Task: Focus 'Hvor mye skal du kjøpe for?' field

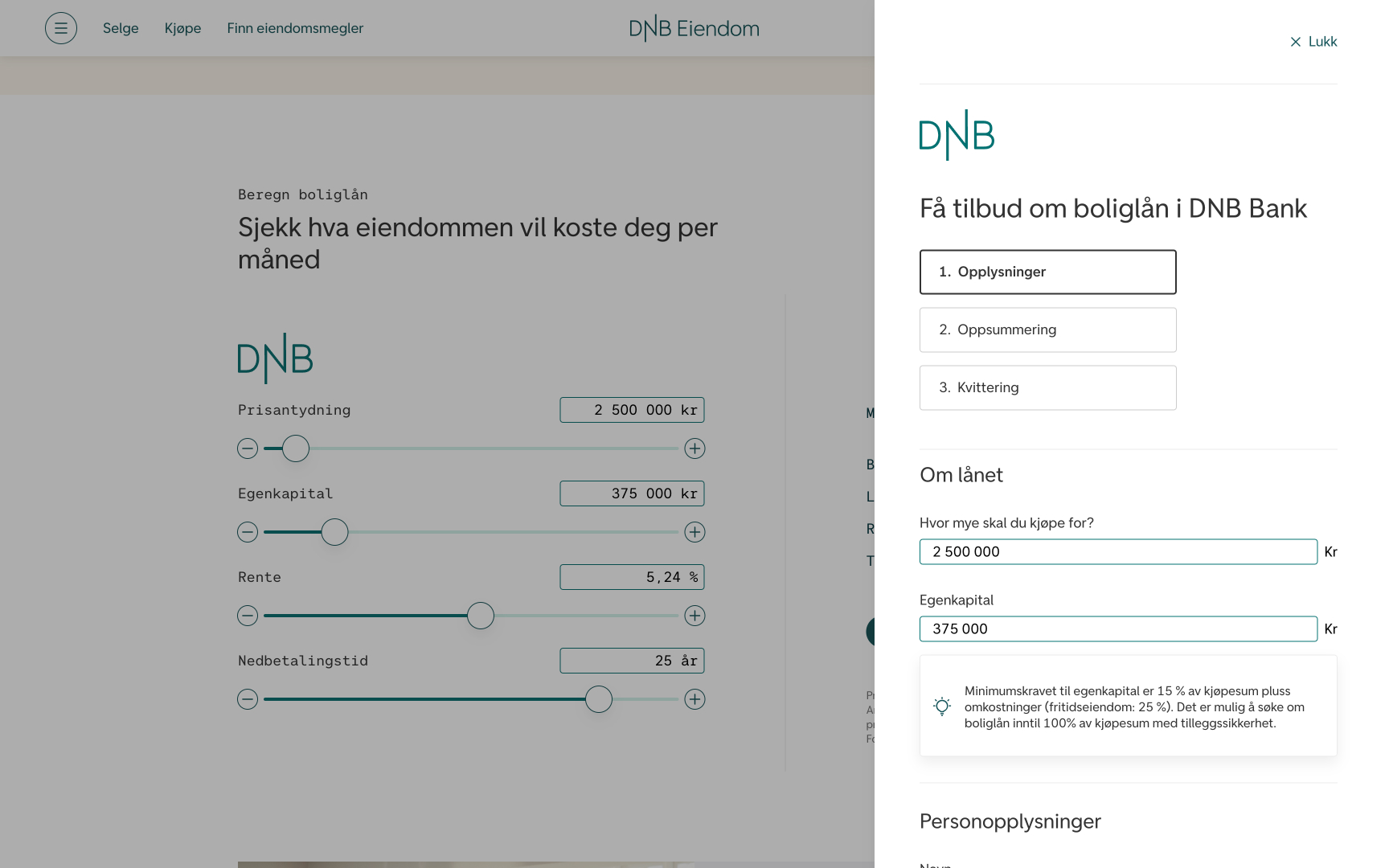Action: pos(1118,551)
